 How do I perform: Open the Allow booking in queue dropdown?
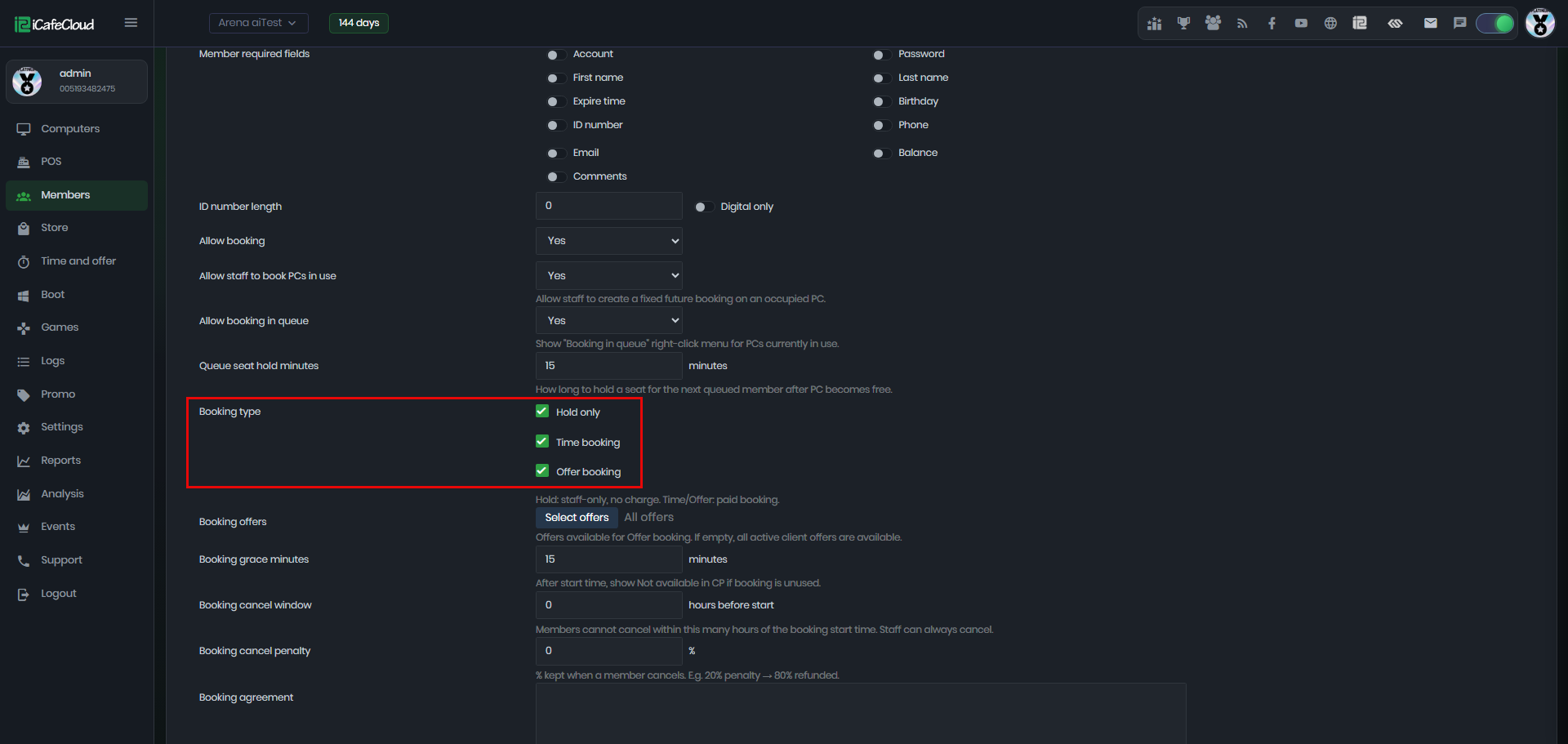(x=609, y=321)
